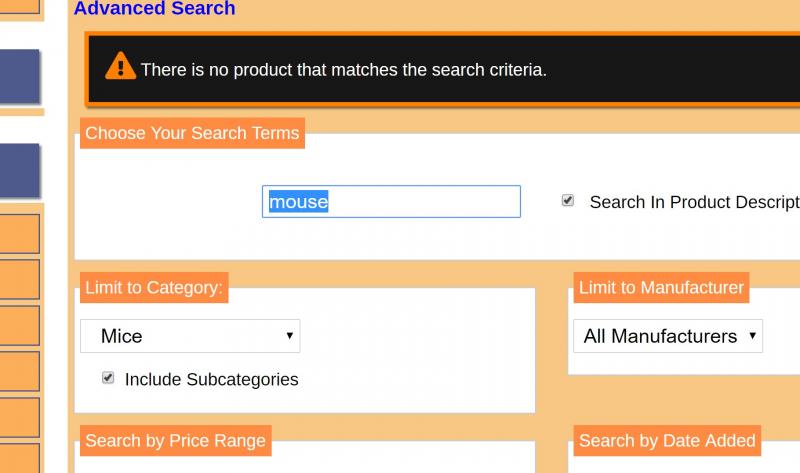
Task: Select the first orange sidebar box below blue blocks
Action: pyautogui.click(x=19, y=234)
